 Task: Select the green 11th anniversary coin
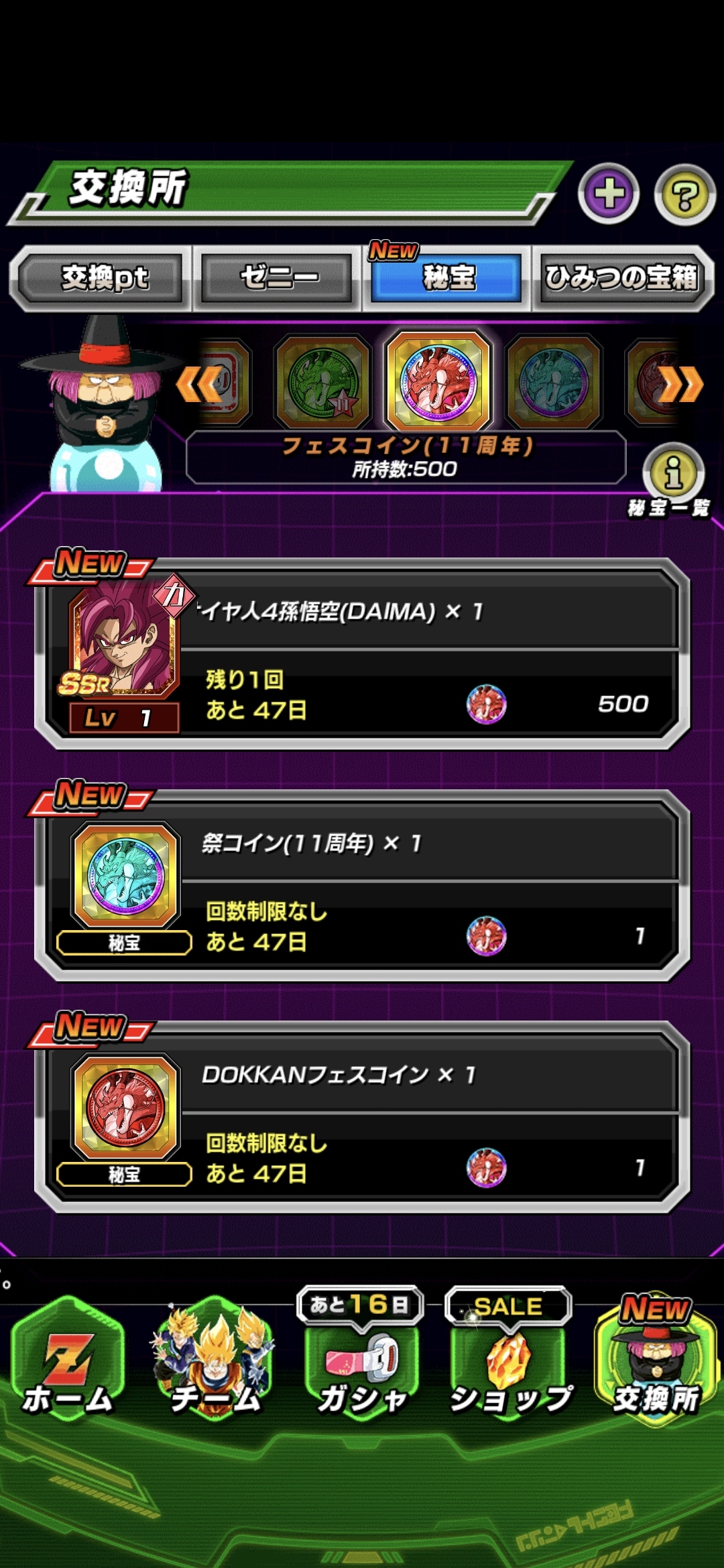[x=323, y=383]
